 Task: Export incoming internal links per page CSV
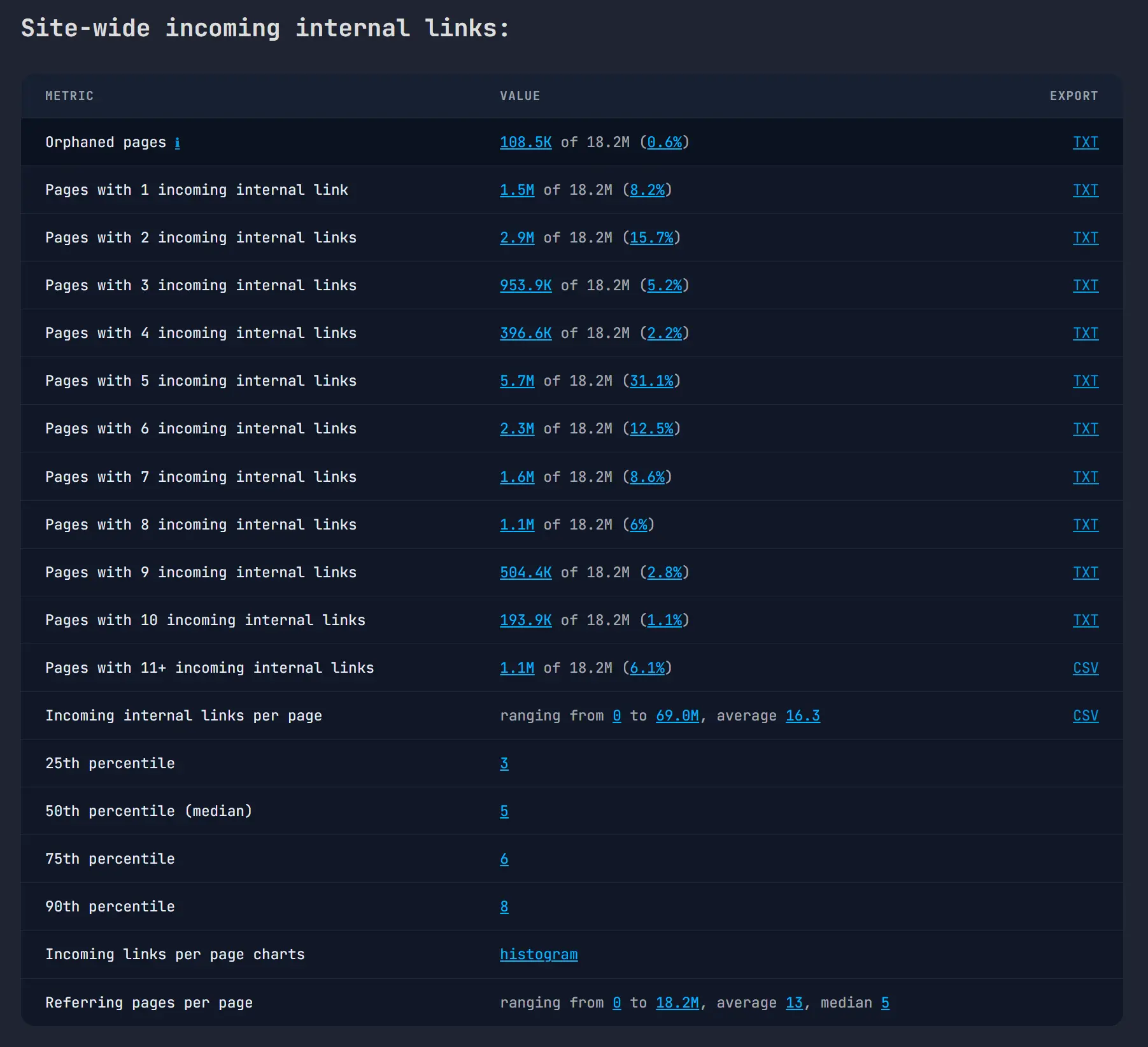(x=1086, y=715)
